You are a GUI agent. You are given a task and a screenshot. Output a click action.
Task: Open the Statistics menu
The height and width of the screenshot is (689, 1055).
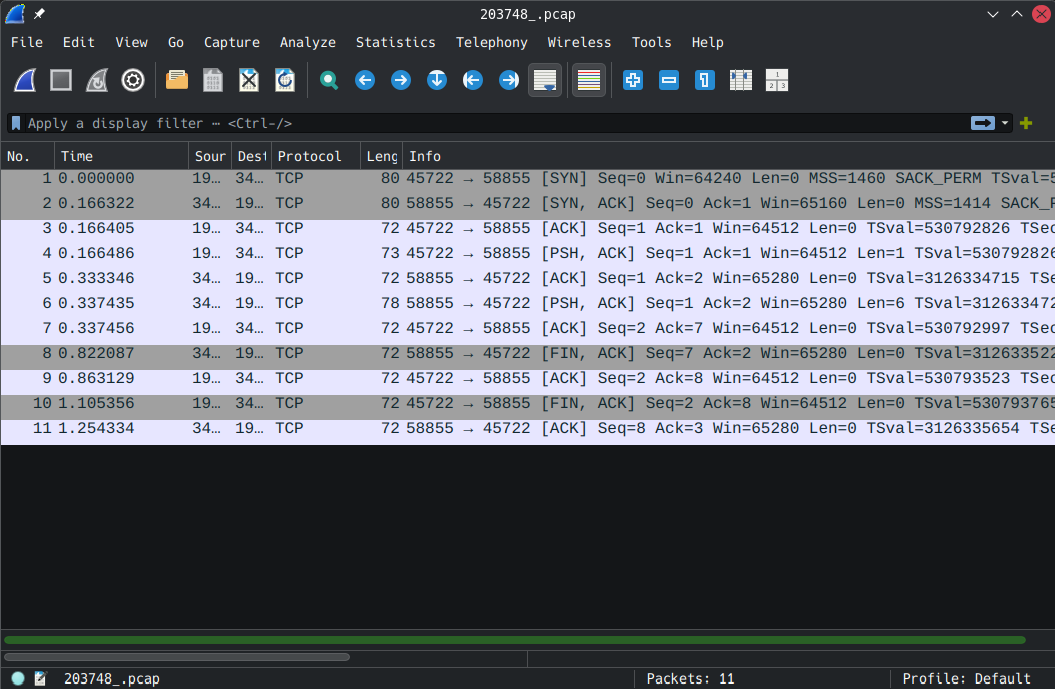click(395, 42)
